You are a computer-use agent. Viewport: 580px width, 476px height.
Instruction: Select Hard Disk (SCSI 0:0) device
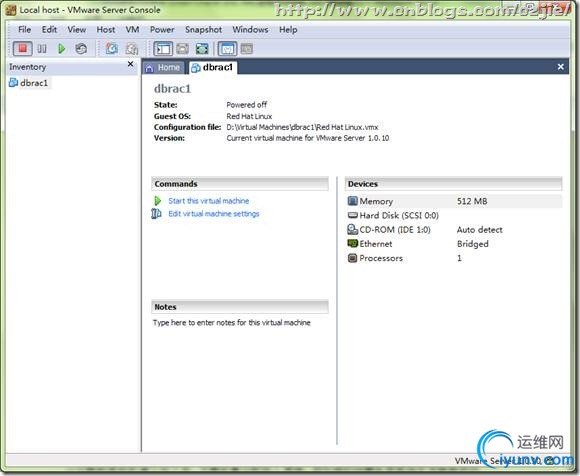click(x=399, y=215)
